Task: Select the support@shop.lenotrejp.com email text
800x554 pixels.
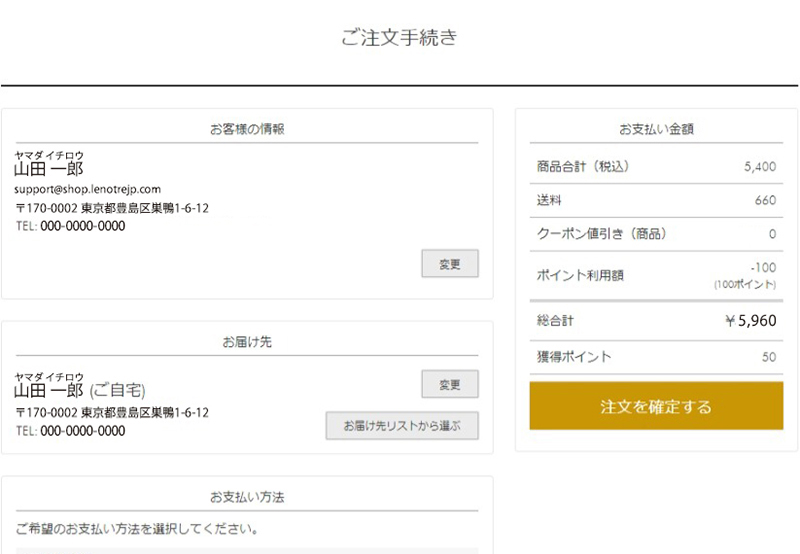Action: [88, 189]
